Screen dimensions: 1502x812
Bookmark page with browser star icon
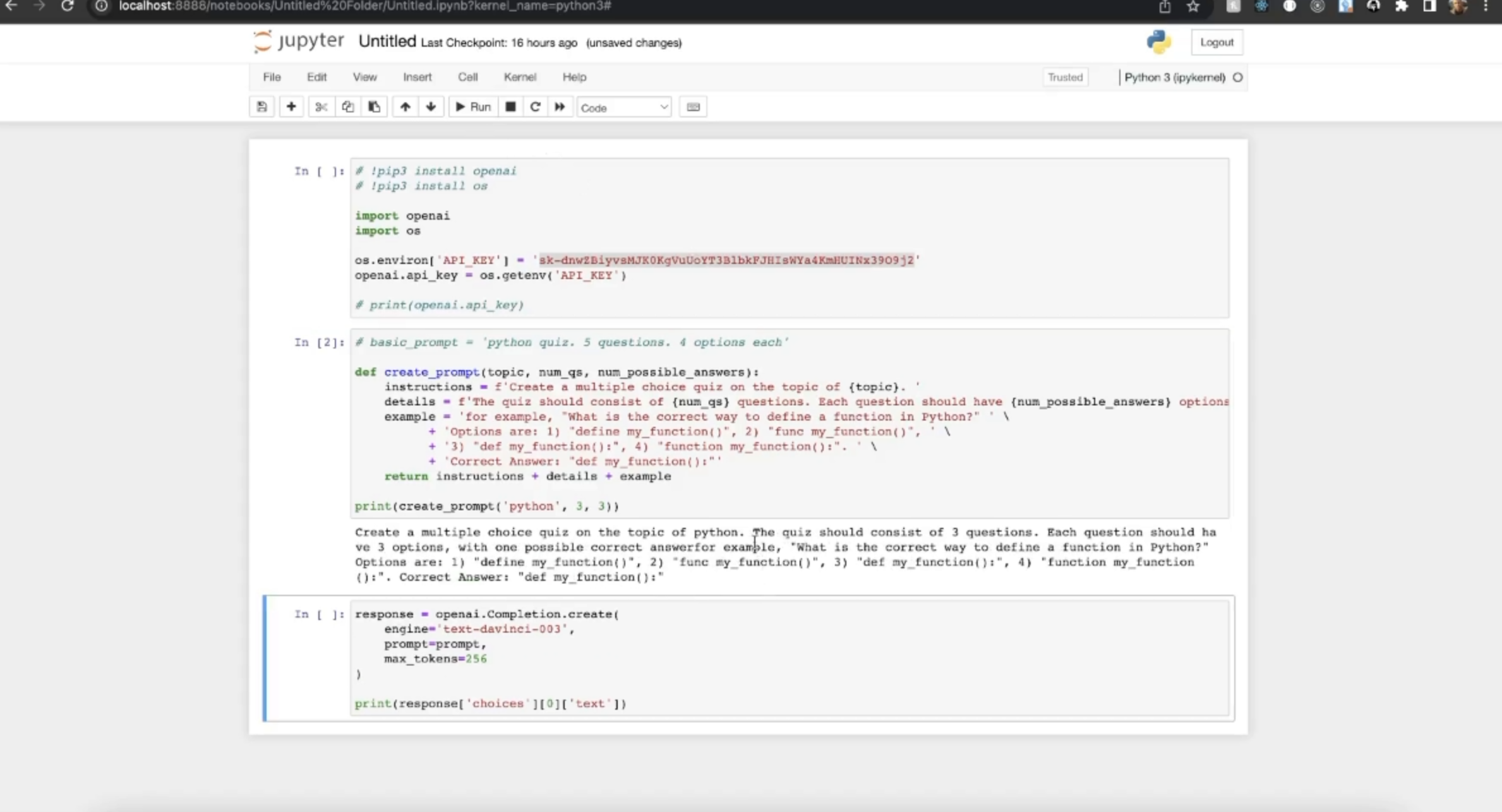tap(1193, 6)
